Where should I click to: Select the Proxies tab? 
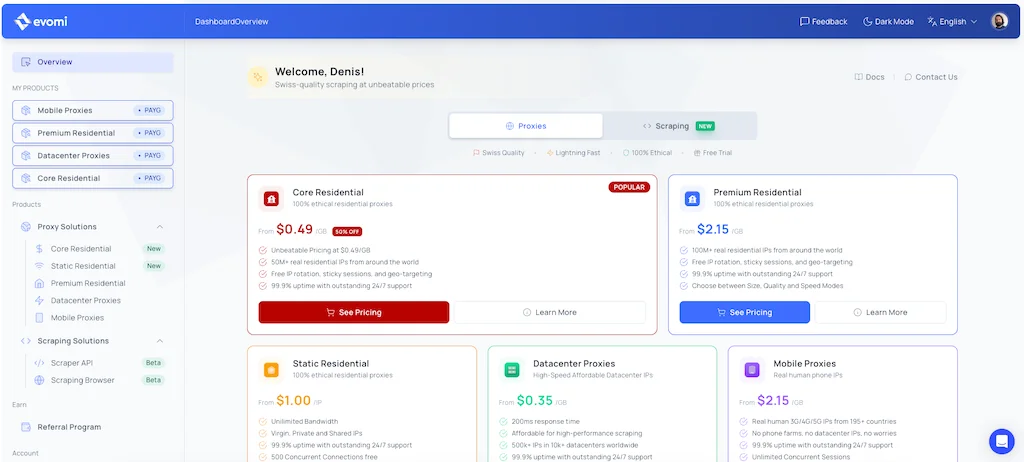[526, 126]
